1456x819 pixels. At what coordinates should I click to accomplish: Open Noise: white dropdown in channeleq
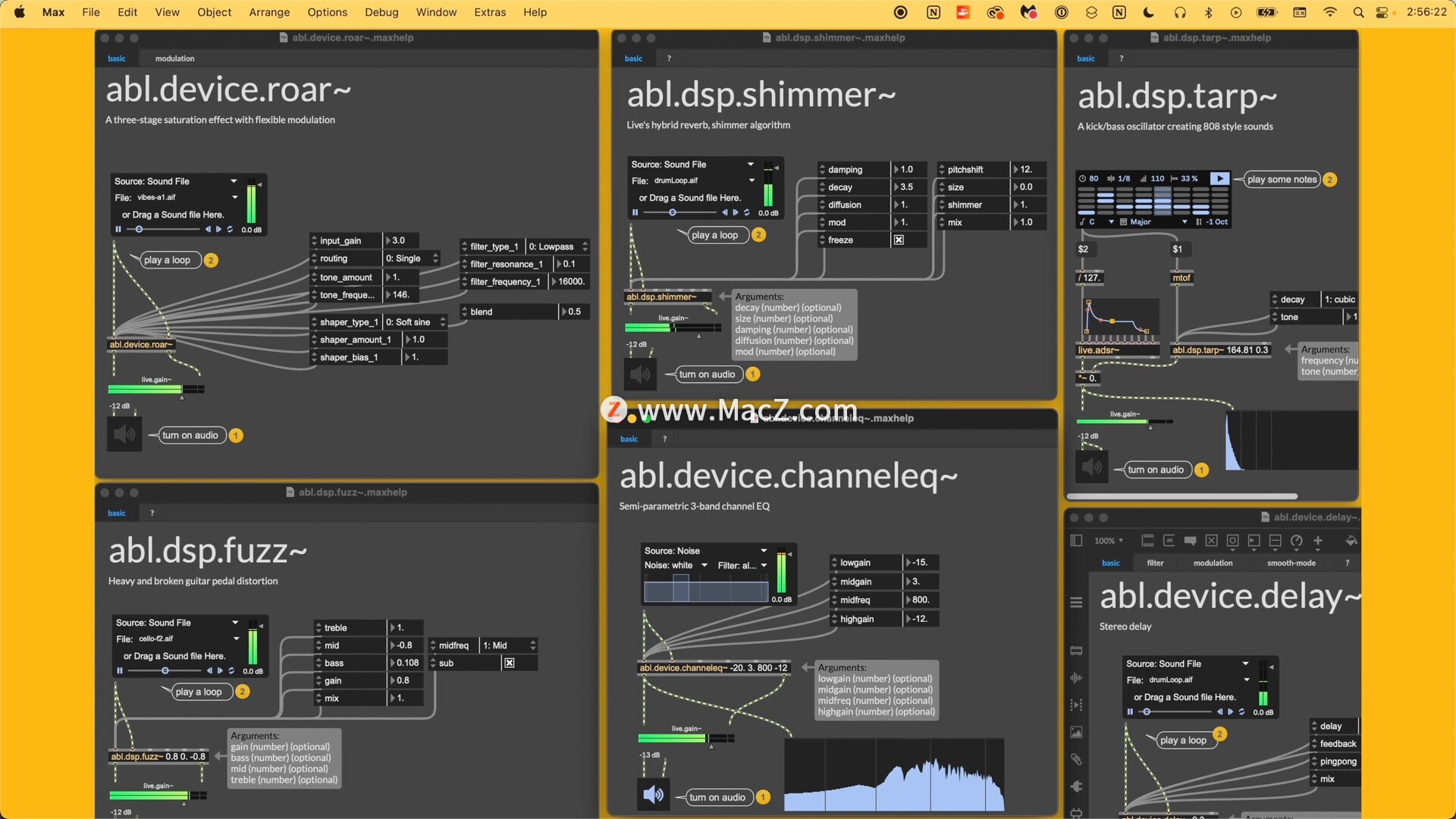click(x=676, y=565)
